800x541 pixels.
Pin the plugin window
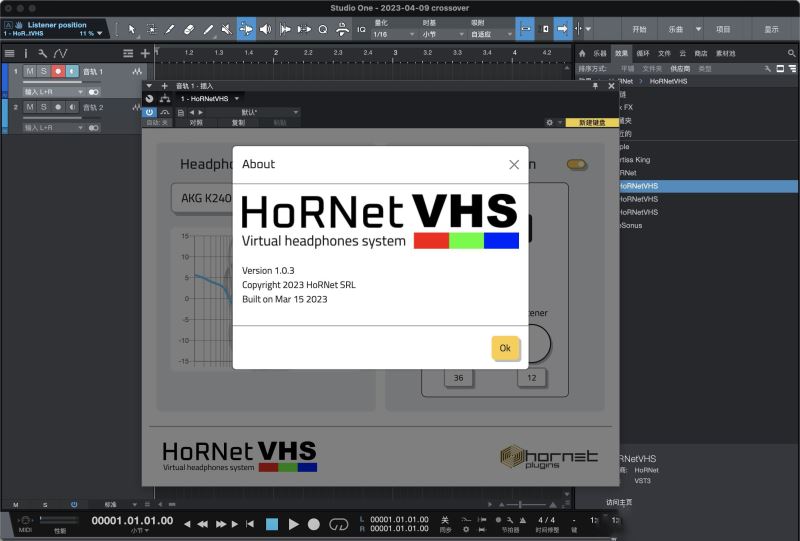(595, 86)
